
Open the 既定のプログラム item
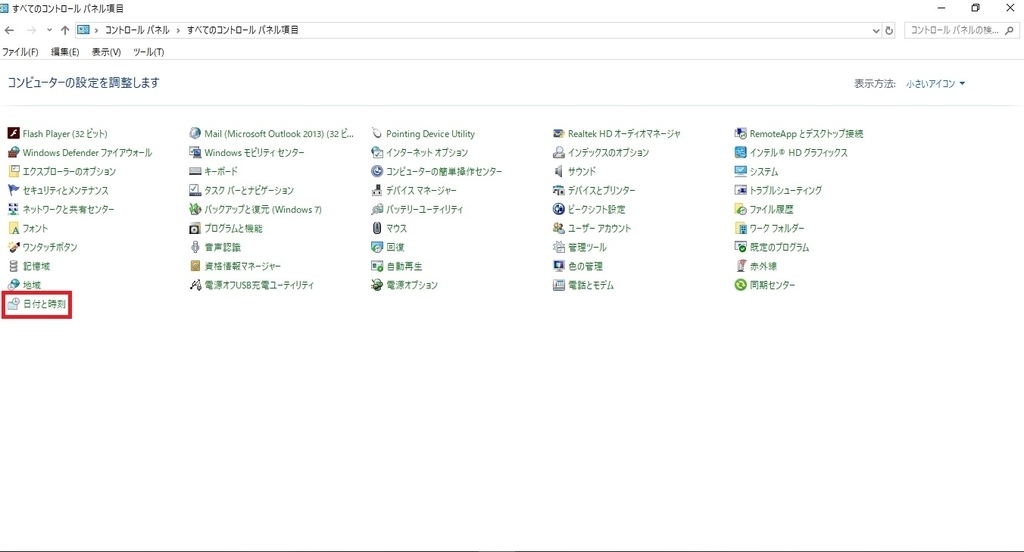click(772, 247)
